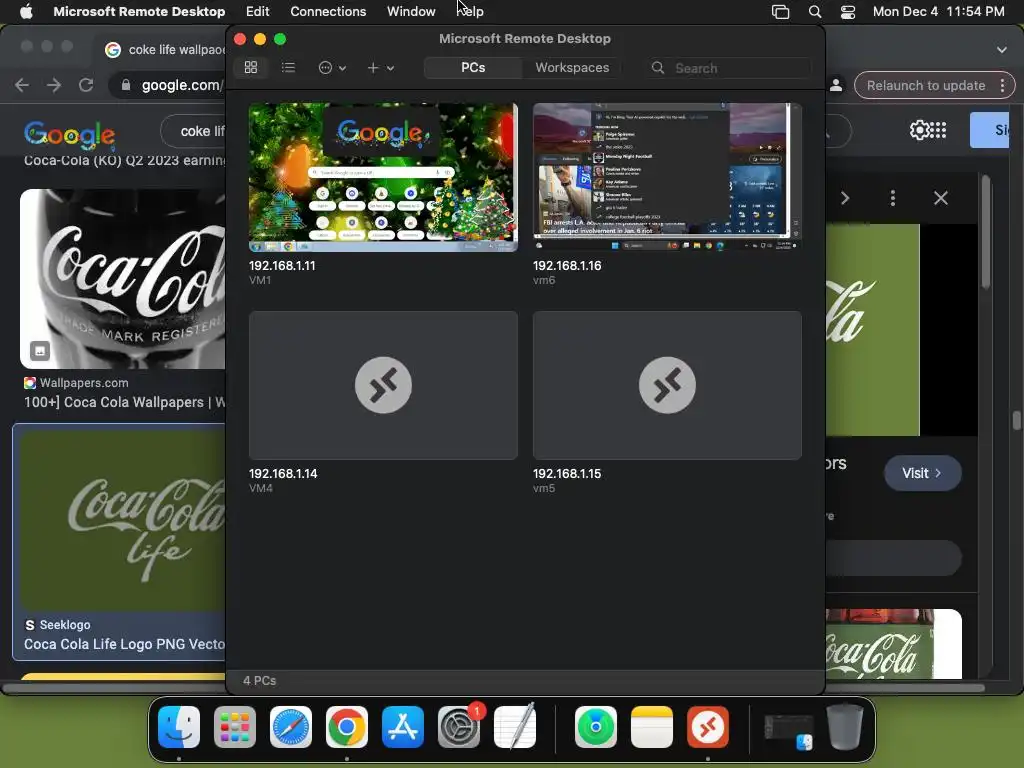Open the 100+ Coca Cola Wallpapers link
Viewport: 1024px width, 768px height.
pyautogui.click(x=124, y=402)
